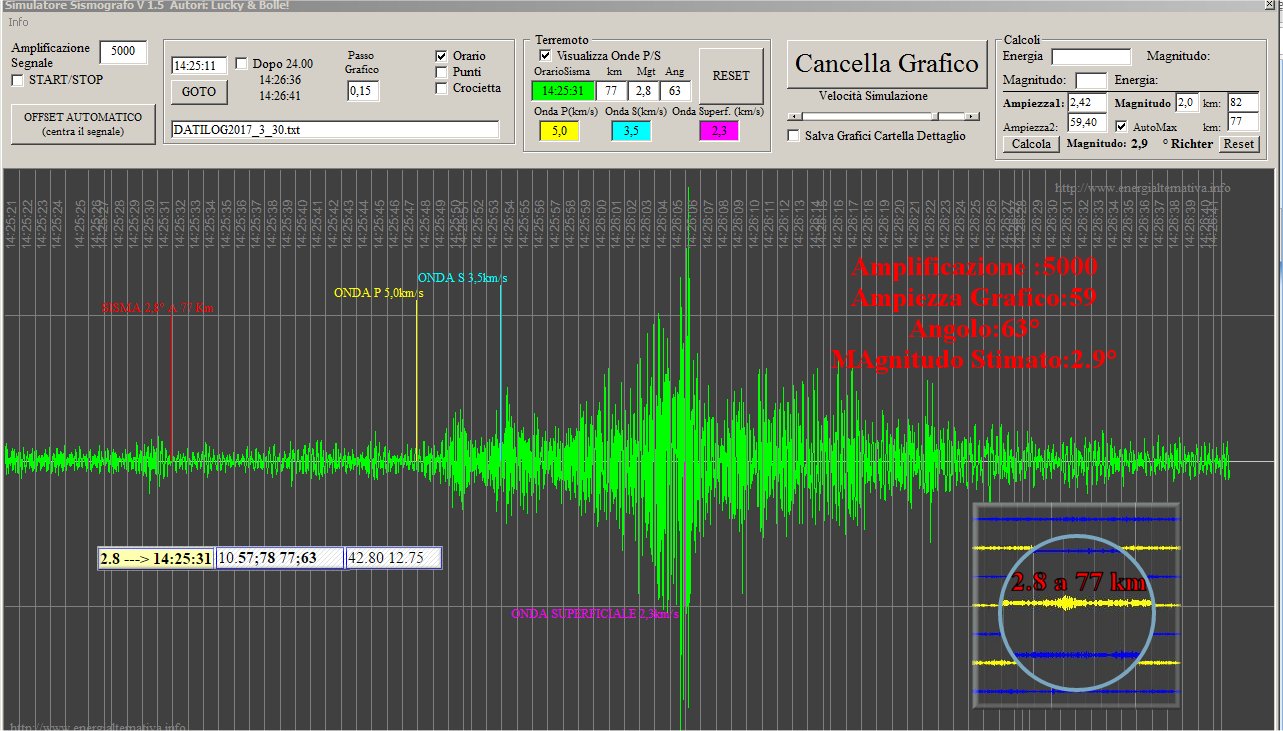Click the 'MAgnitudo Stimato:2.9°' red text
The image size is (1283, 731).
point(974,358)
